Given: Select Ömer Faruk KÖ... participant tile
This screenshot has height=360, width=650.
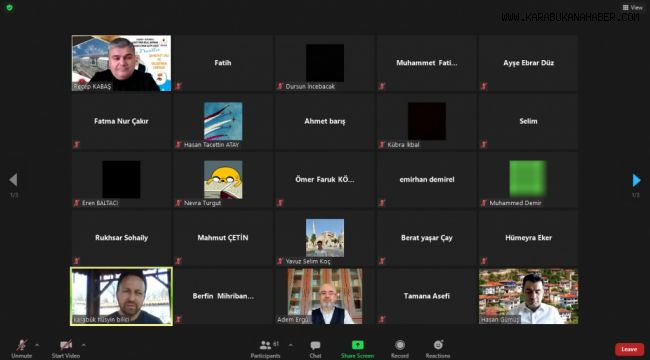Looking at the screenshot, I should [325, 180].
